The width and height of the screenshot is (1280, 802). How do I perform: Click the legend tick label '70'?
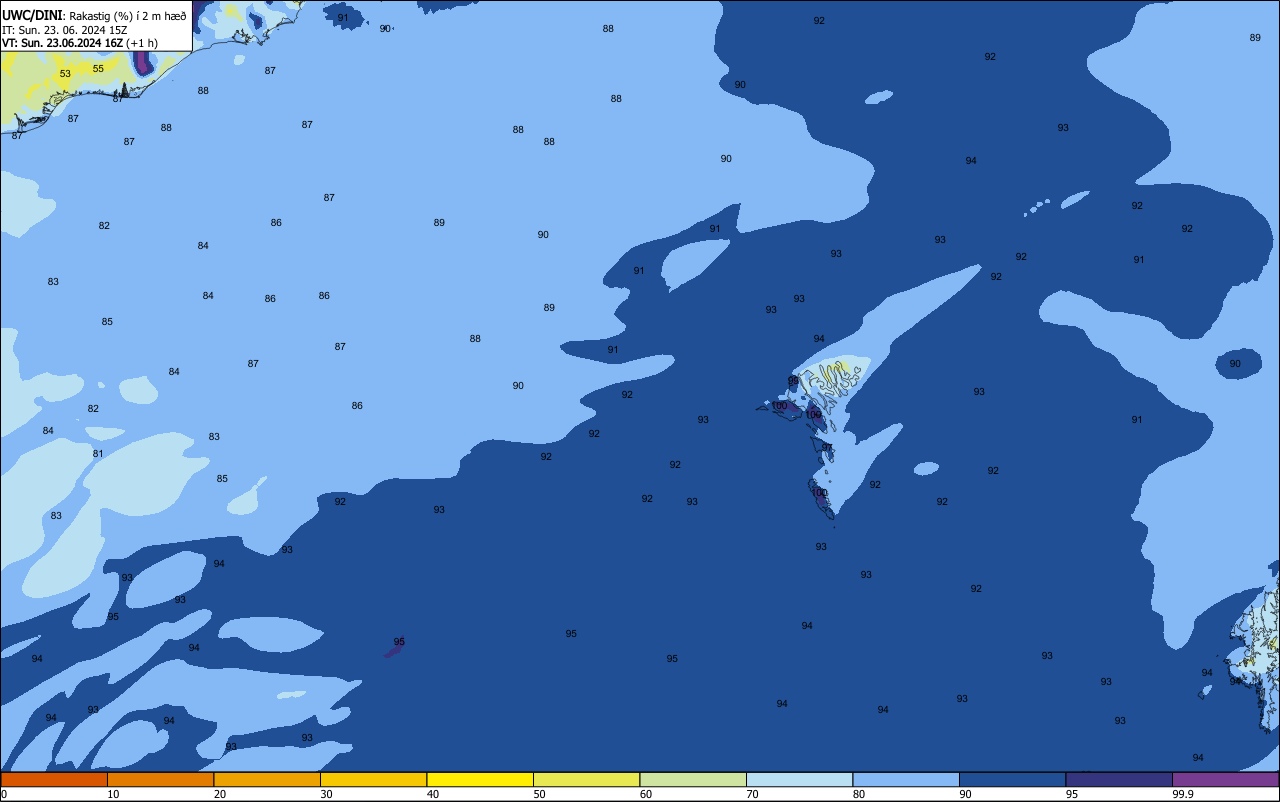(x=752, y=794)
